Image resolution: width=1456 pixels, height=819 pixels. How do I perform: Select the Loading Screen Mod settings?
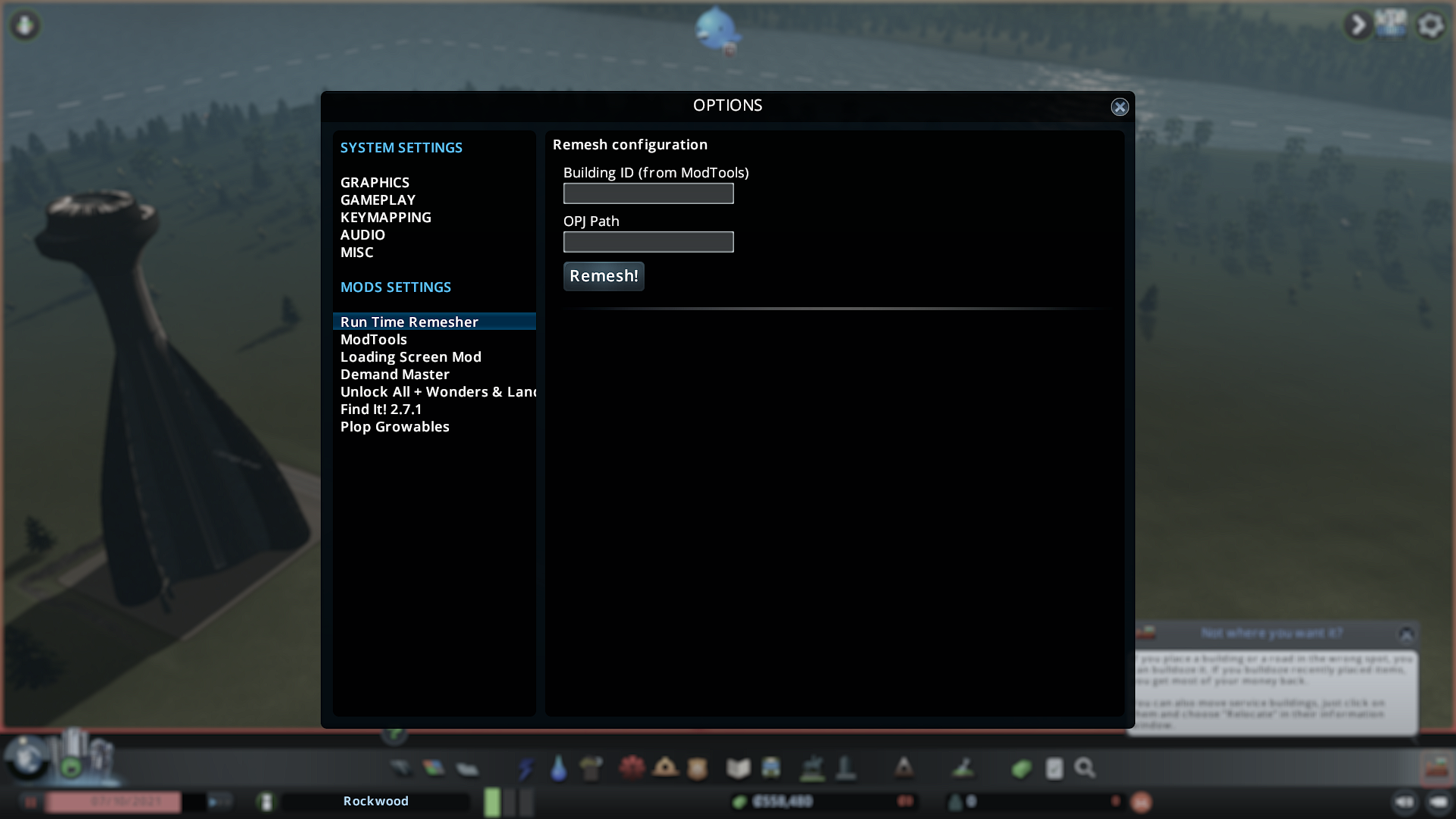coord(410,356)
